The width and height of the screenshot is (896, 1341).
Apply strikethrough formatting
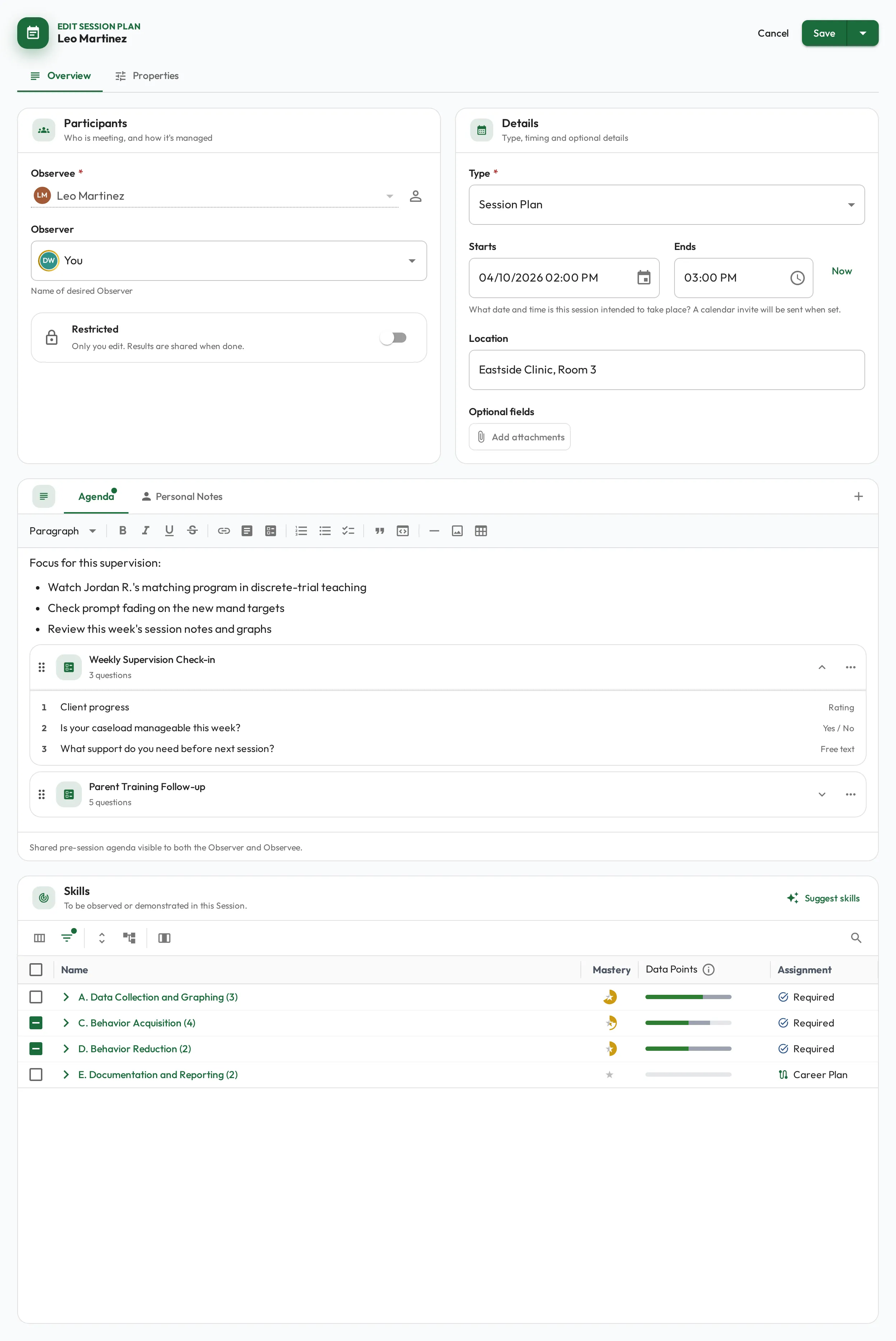(192, 530)
